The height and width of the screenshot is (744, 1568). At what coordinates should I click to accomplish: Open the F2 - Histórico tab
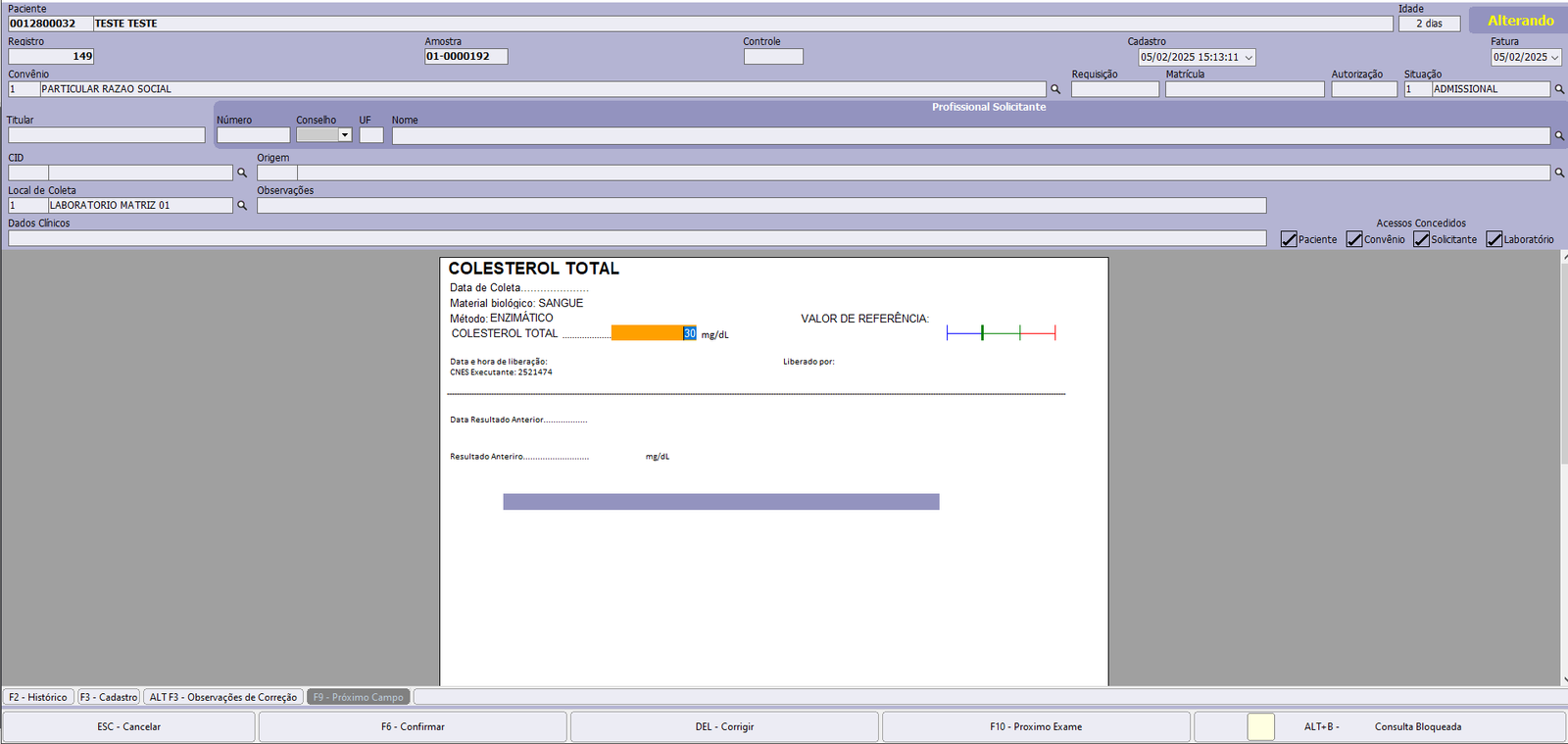click(x=38, y=697)
